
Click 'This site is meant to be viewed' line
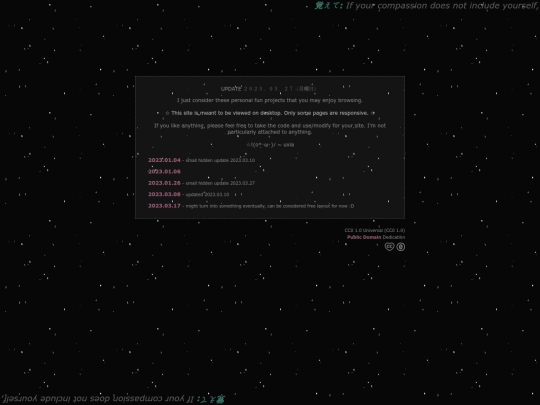(270, 113)
